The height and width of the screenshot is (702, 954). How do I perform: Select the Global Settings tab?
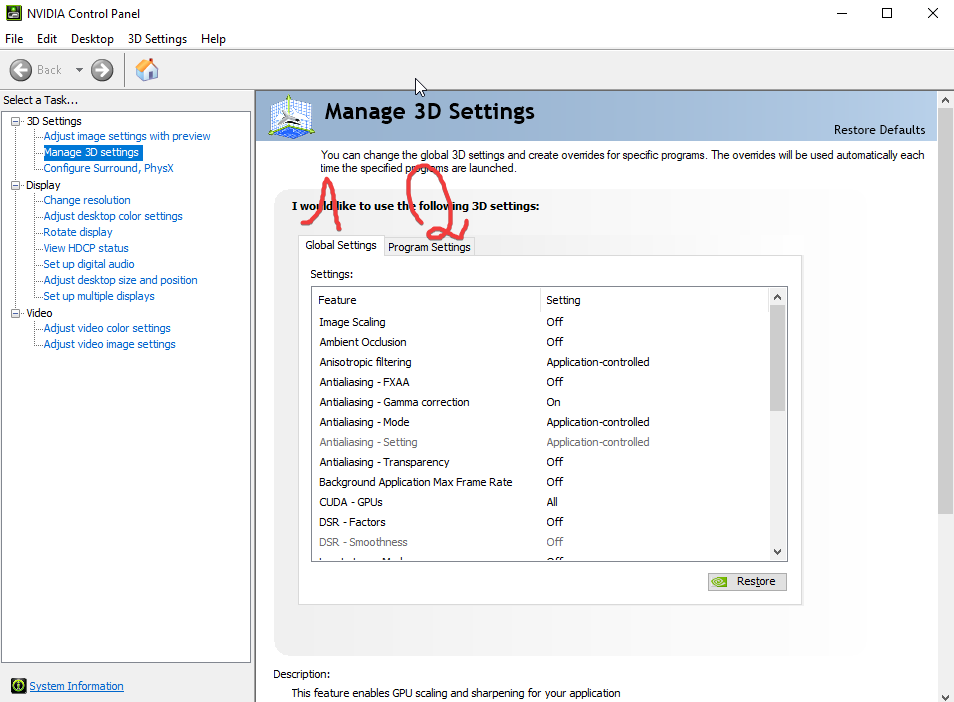click(341, 245)
